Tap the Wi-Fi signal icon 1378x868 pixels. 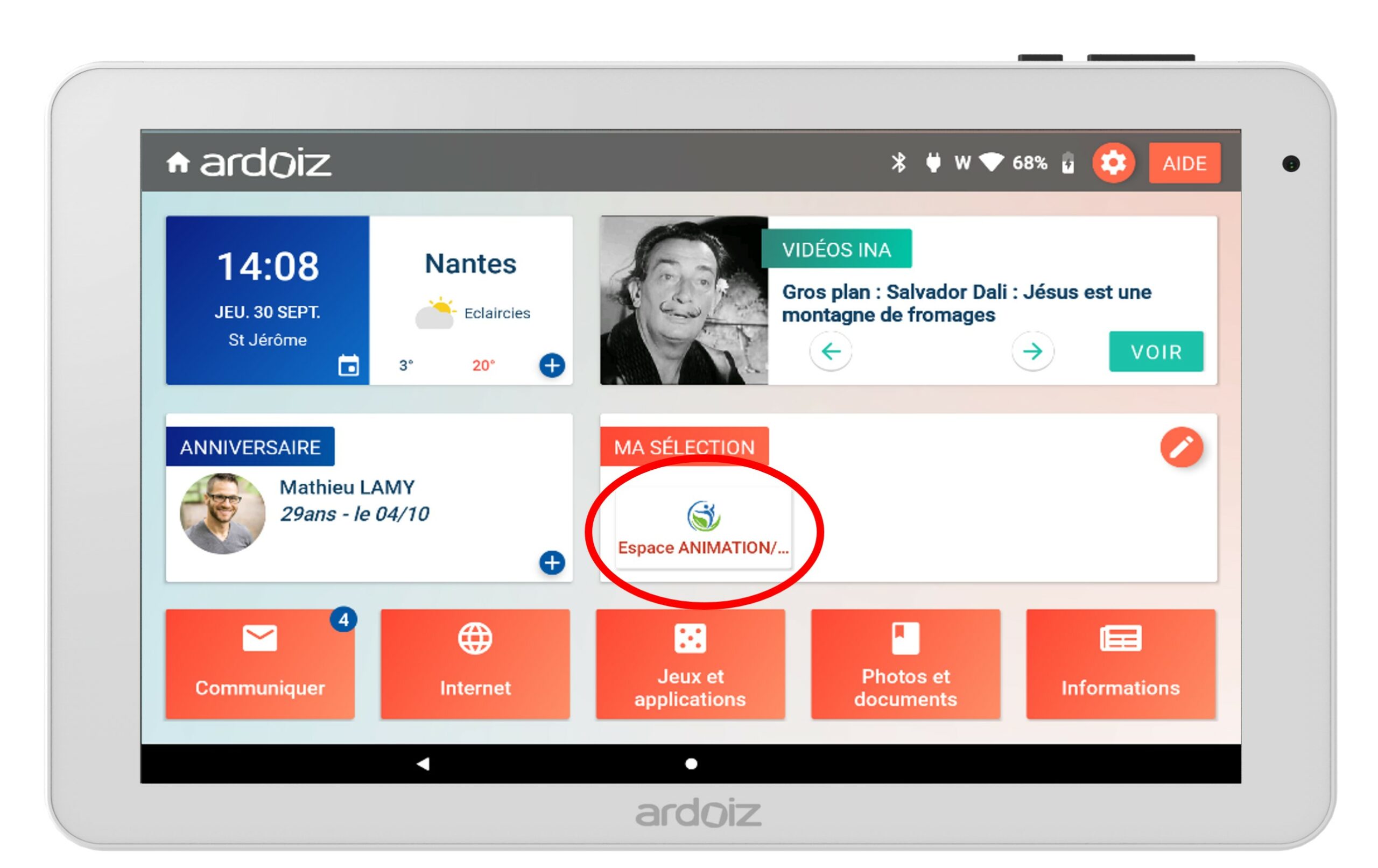(992, 162)
